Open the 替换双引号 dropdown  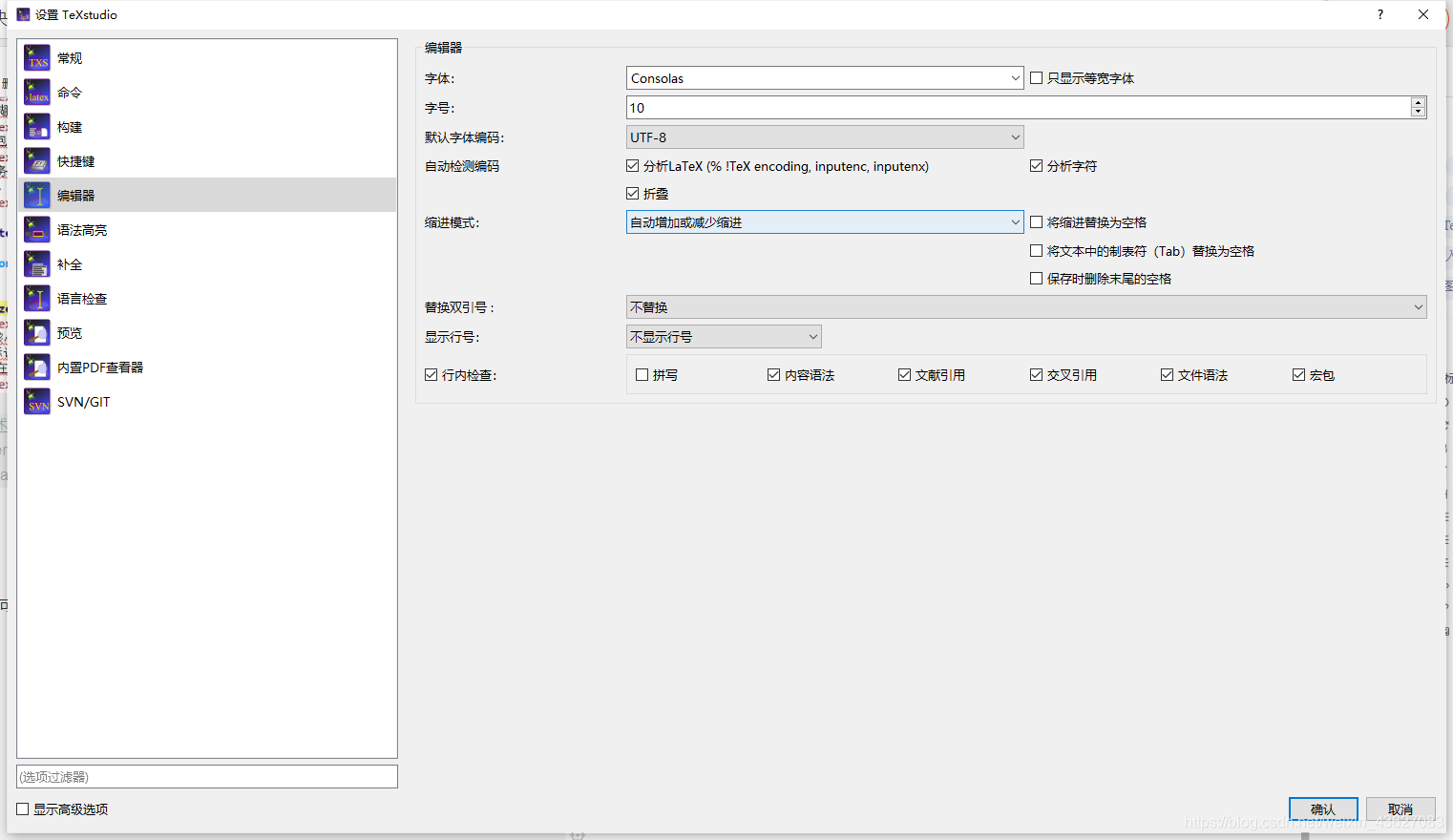click(x=1026, y=307)
